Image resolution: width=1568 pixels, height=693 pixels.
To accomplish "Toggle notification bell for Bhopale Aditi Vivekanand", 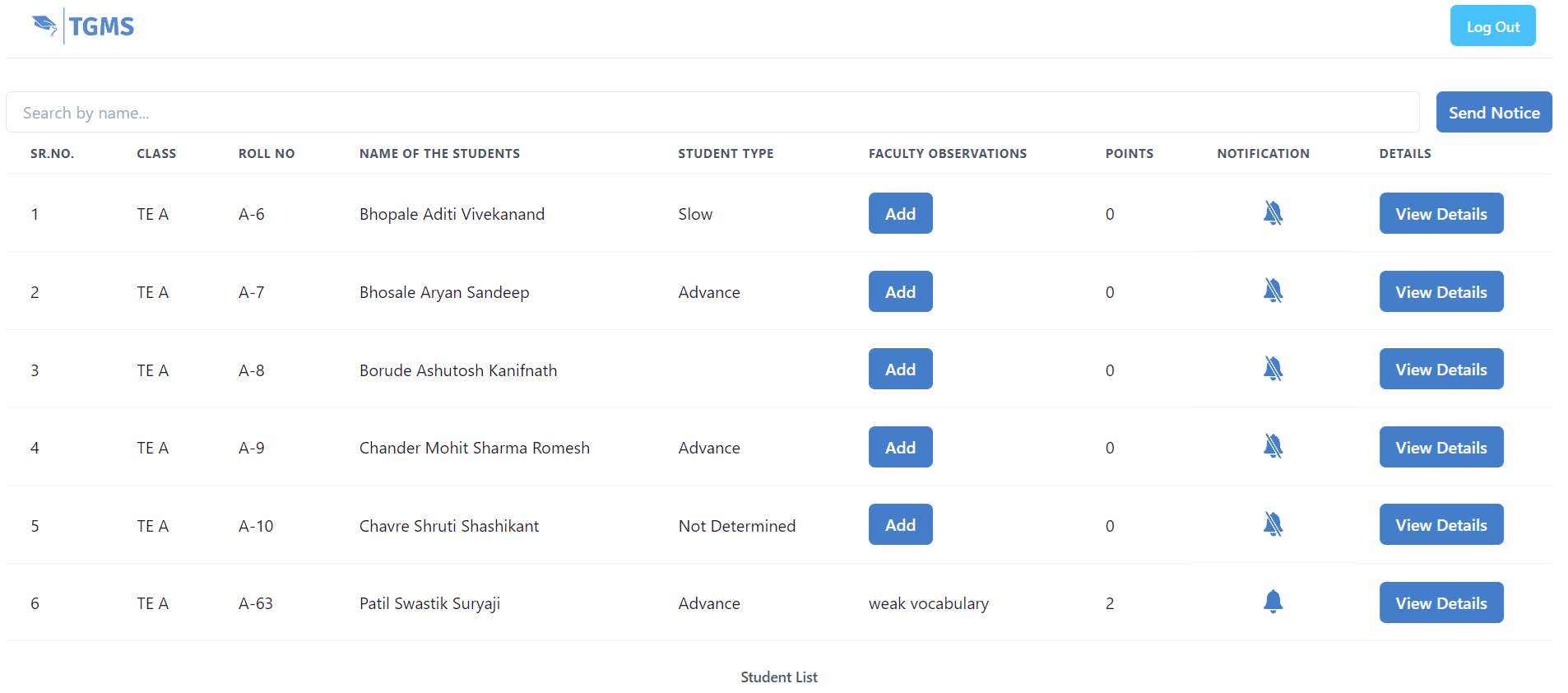I will (1273, 213).
